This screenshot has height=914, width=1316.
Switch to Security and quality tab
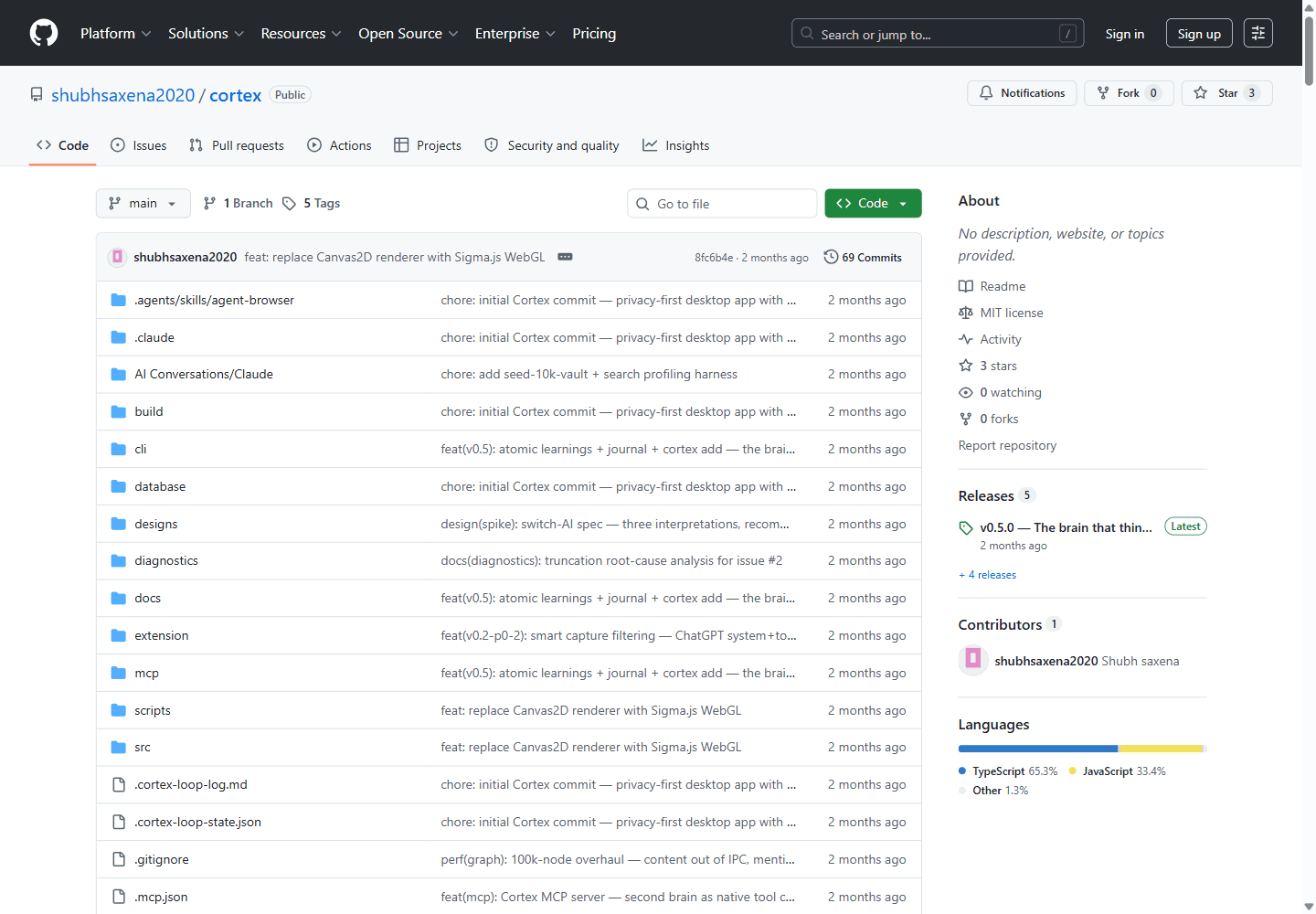tap(552, 145)
